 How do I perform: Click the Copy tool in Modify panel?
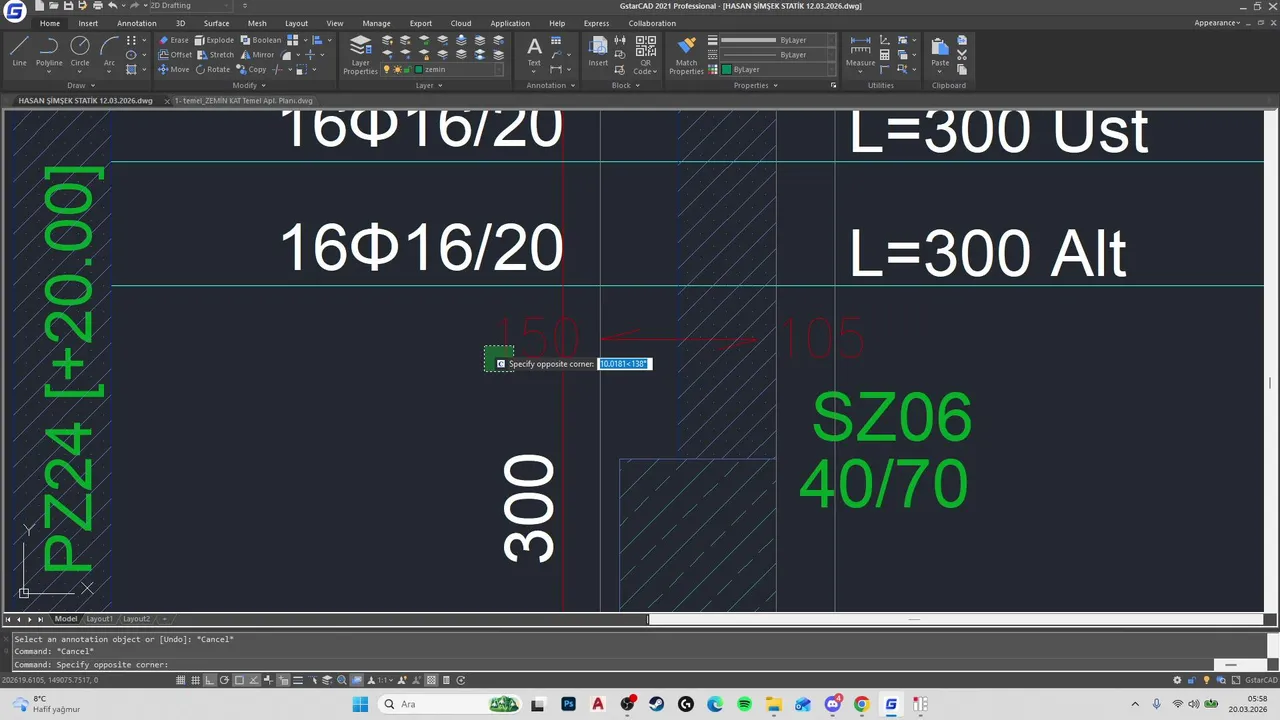[251, 70]
